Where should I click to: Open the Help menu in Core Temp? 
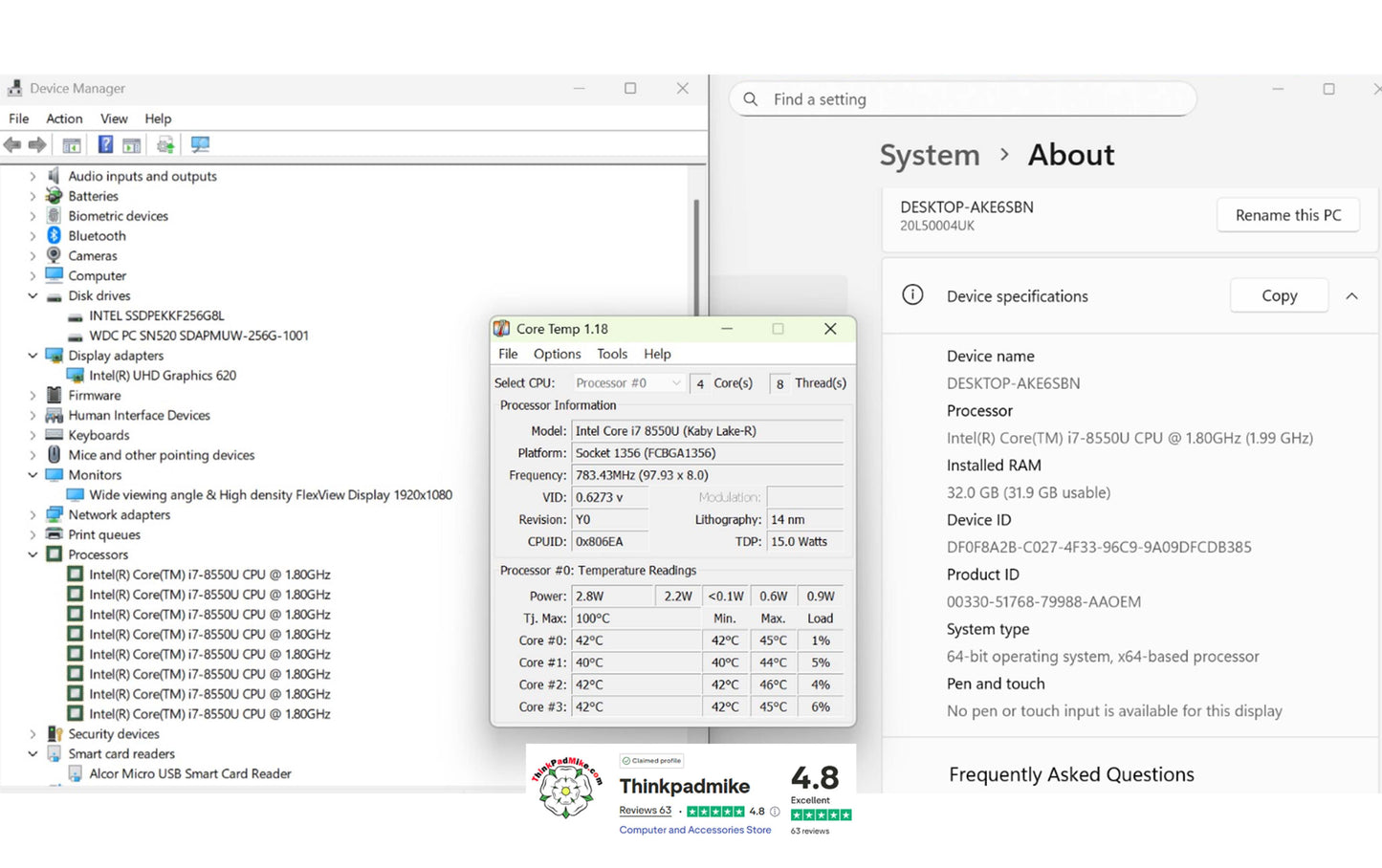click(x=657, y=354)
